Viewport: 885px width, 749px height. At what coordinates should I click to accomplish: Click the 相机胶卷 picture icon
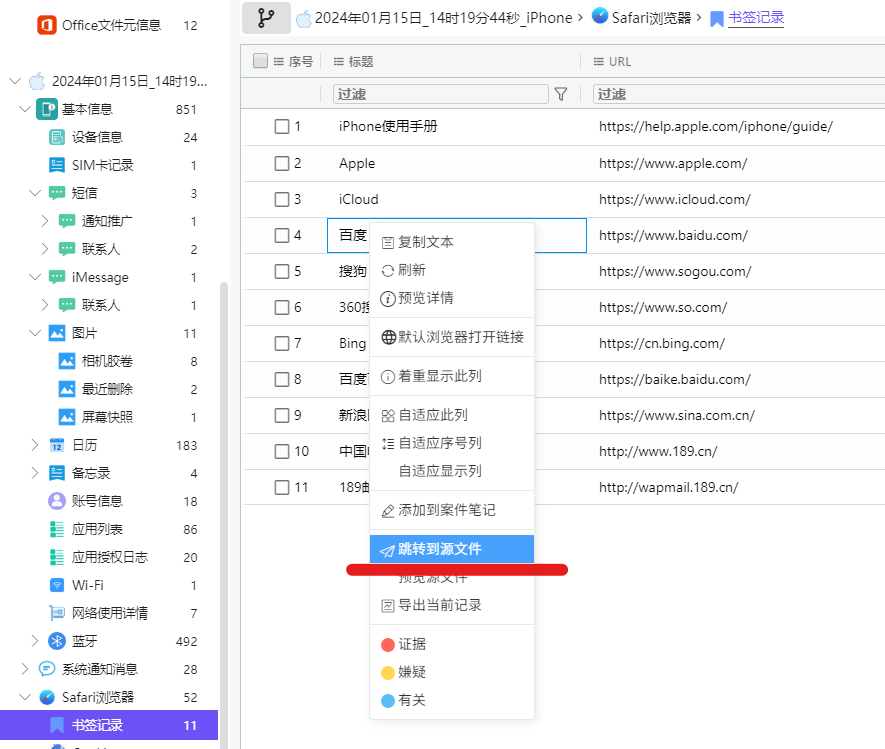coord(67,361)
